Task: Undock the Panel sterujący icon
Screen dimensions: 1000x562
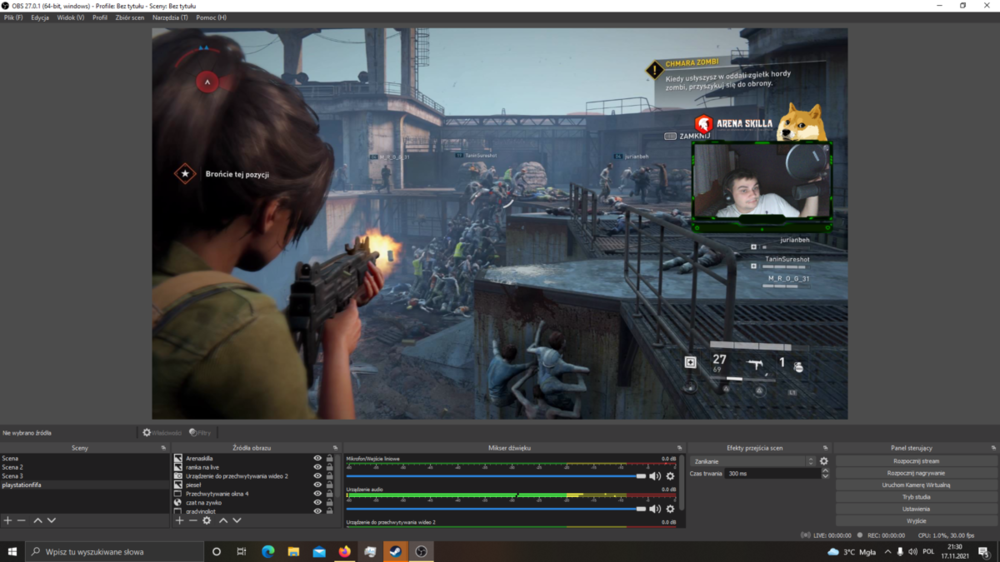Action: 993,448
